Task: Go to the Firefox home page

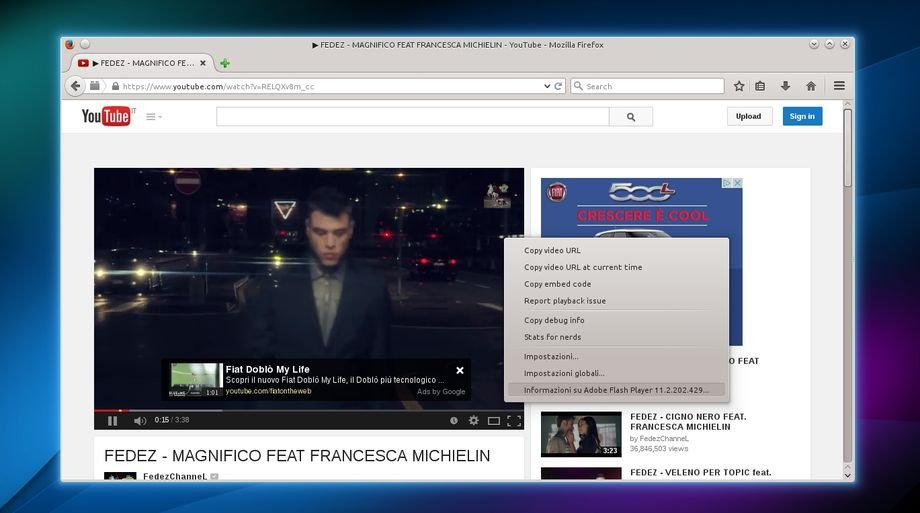Action: coord(811,86)
